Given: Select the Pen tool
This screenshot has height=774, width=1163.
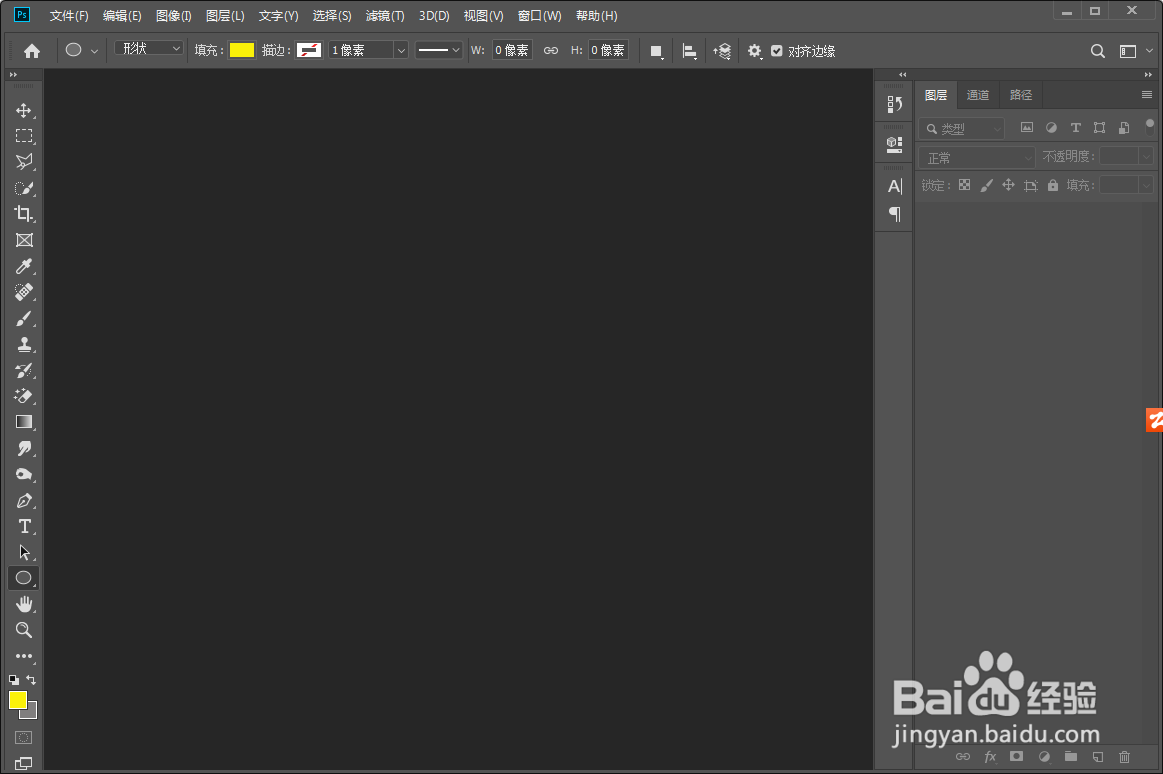Looking at the screenshot, I should pyautogui.click(x=24, y=501).
